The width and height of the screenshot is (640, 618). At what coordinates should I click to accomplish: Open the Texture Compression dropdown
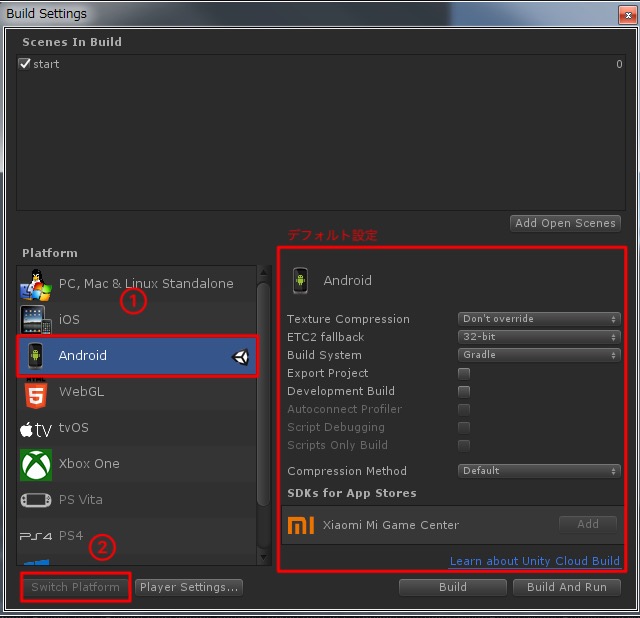(539, 319)
